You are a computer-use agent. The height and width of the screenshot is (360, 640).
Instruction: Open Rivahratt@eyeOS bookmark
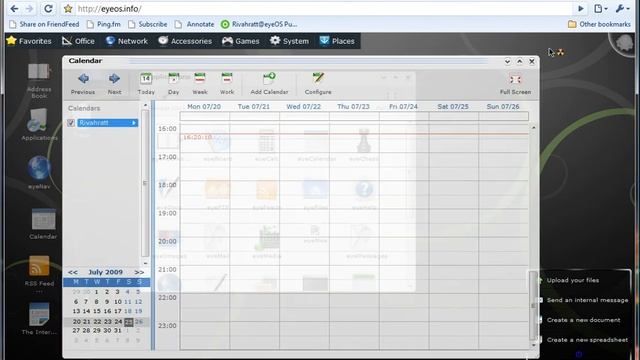pos(259,24)
